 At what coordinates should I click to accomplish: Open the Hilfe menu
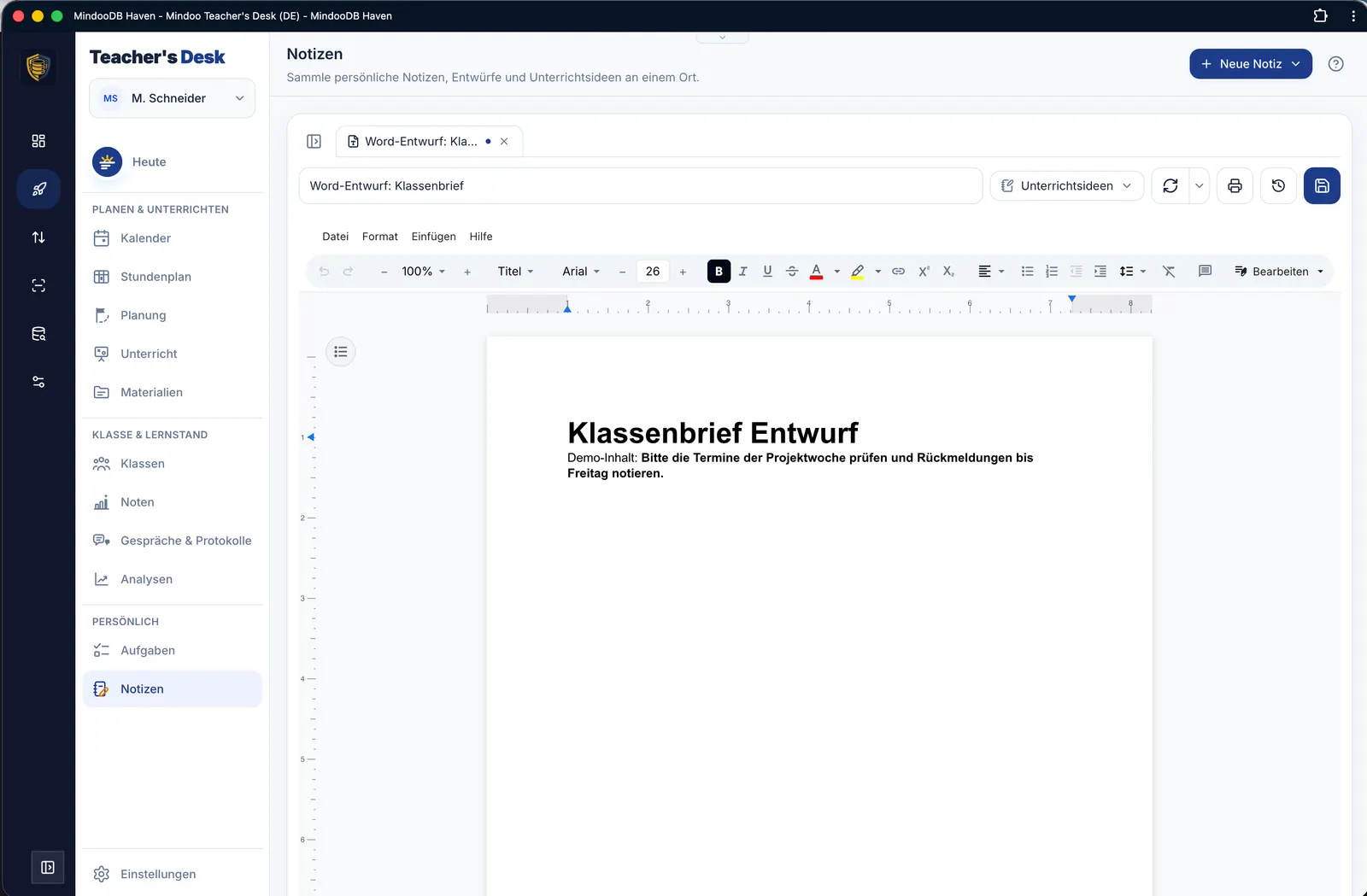click(481, 237)
